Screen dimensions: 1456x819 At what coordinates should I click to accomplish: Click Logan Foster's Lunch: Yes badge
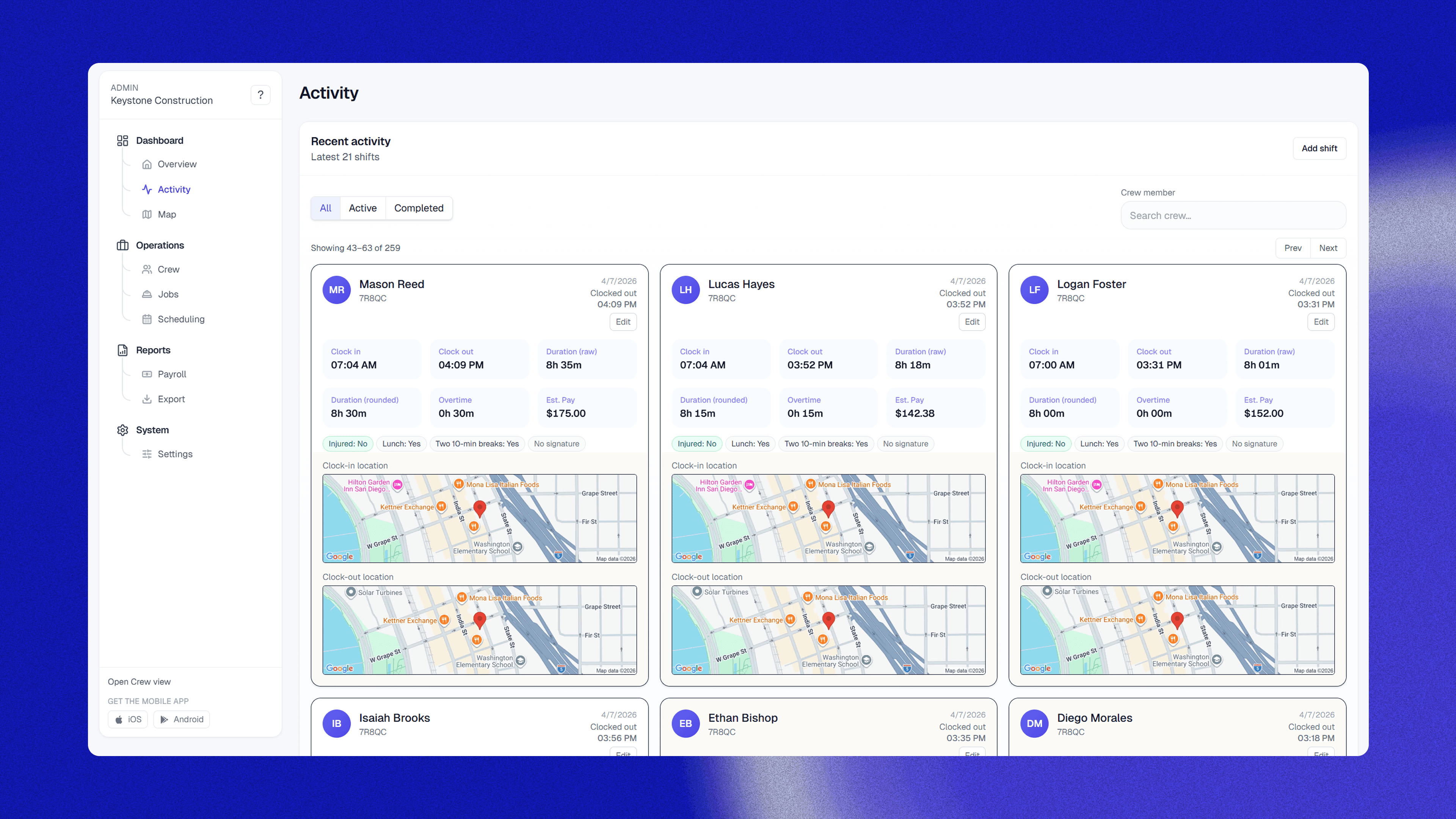[1099, 444]
